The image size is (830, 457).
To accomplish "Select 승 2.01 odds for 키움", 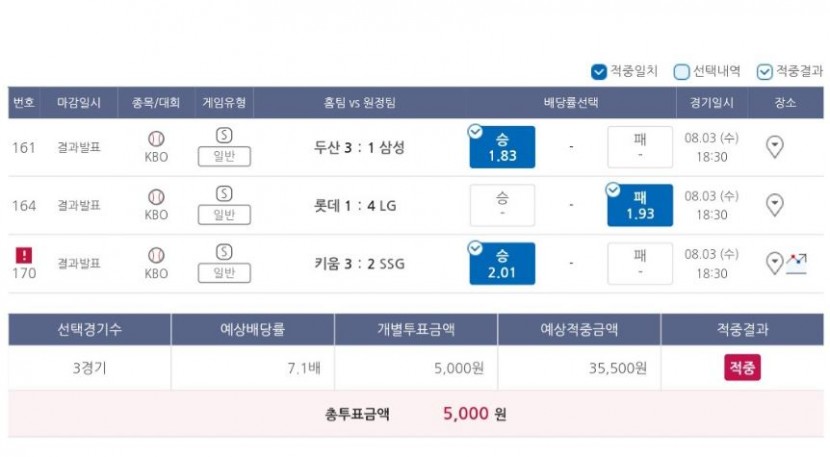I will pyautogui.click(x=502, y=263).
